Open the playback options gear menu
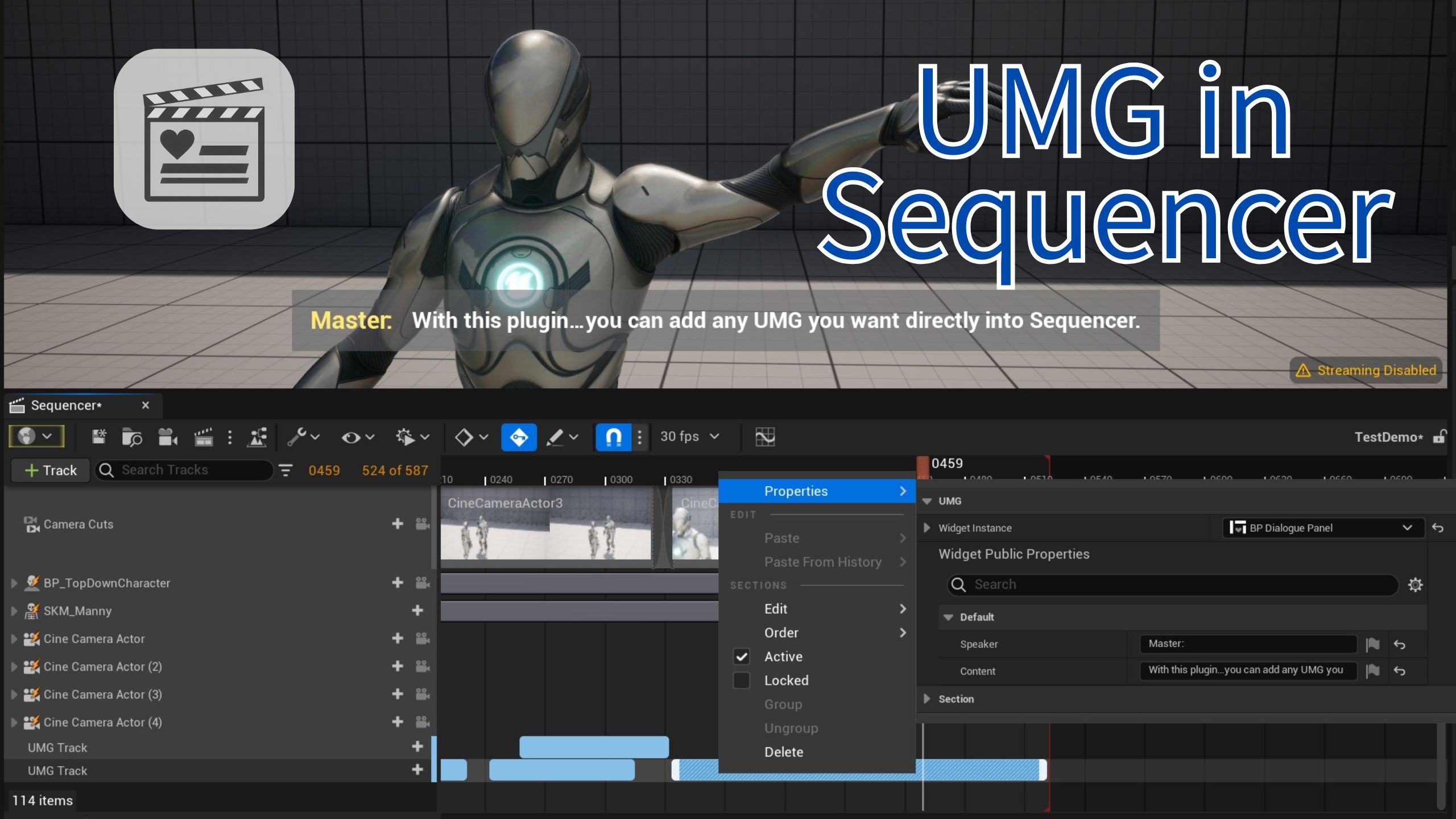Image resolution: width=1456 pixels, height=819 pixels. [412, 437]
